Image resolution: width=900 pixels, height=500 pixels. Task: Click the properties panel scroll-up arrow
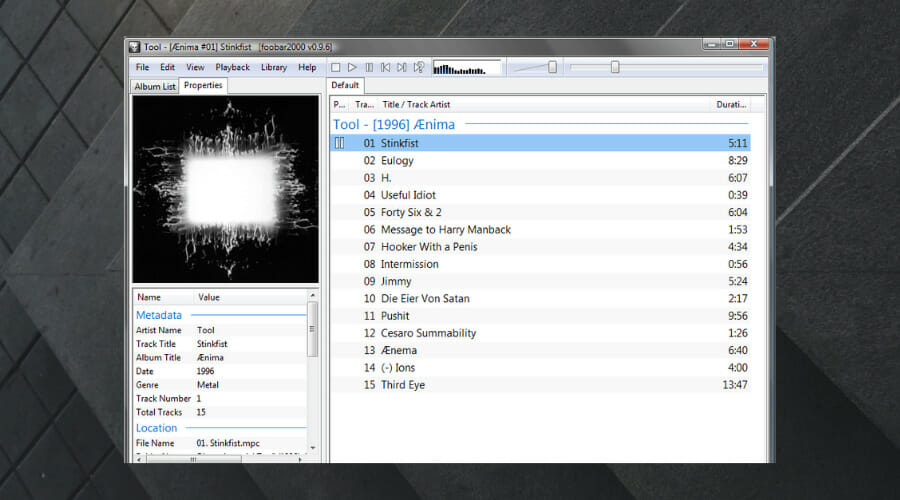point(313,295)
